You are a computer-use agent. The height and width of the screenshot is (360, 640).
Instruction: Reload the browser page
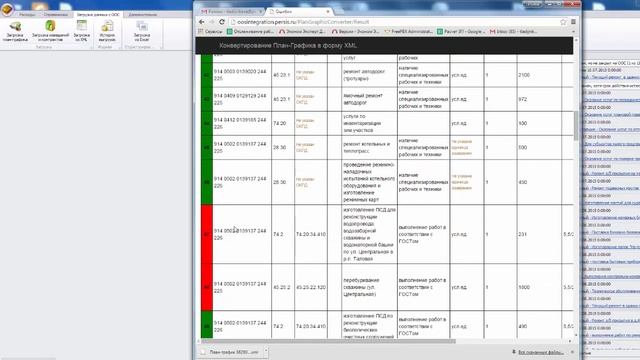coord(222,22)
